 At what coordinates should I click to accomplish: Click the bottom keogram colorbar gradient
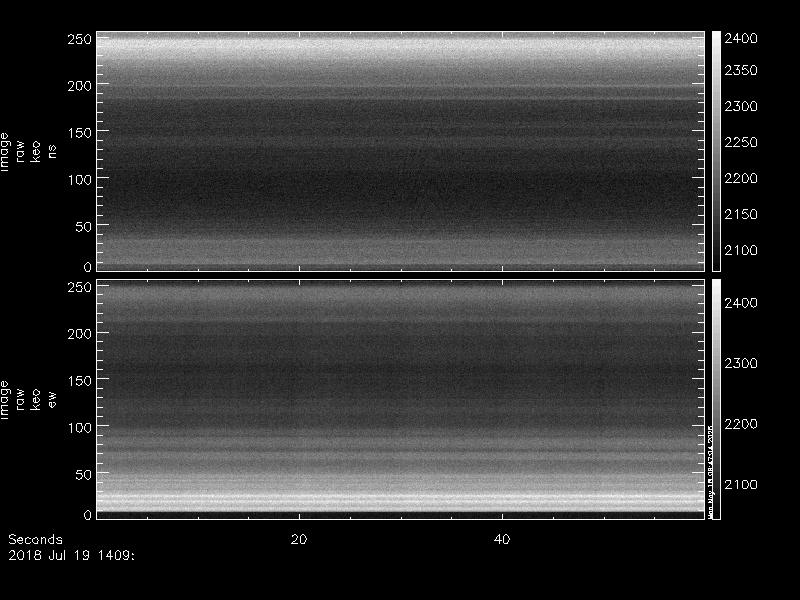click(x=716, y=399)
